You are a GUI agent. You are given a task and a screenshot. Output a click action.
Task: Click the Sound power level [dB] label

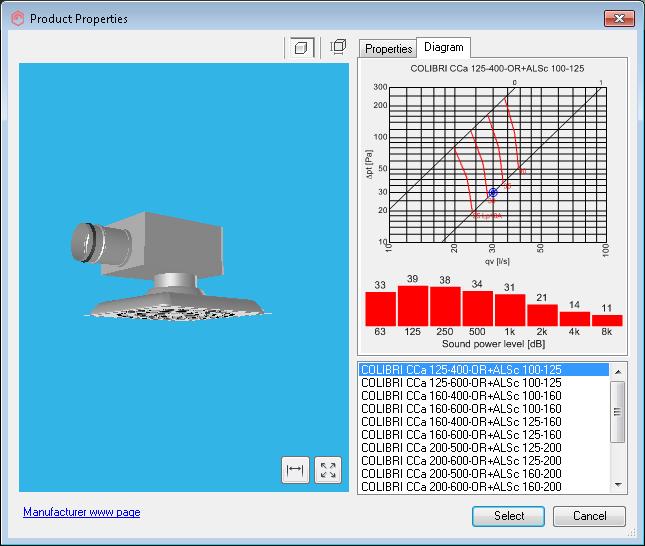coord(493,344)
